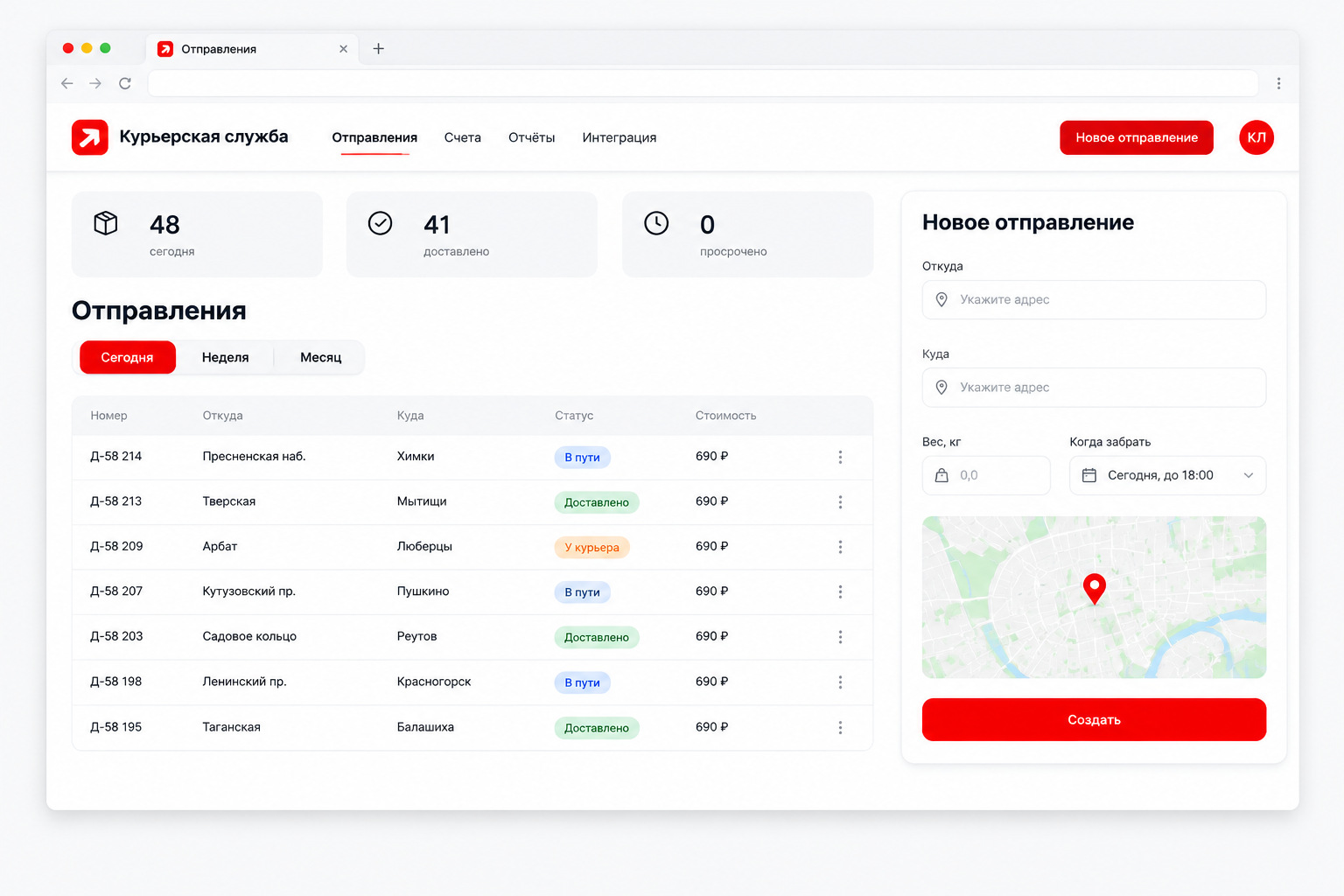The width and height of the screenshot is (1344, 896).
Task: Click the КЛ user avatar
Action: pos(1256,137)
